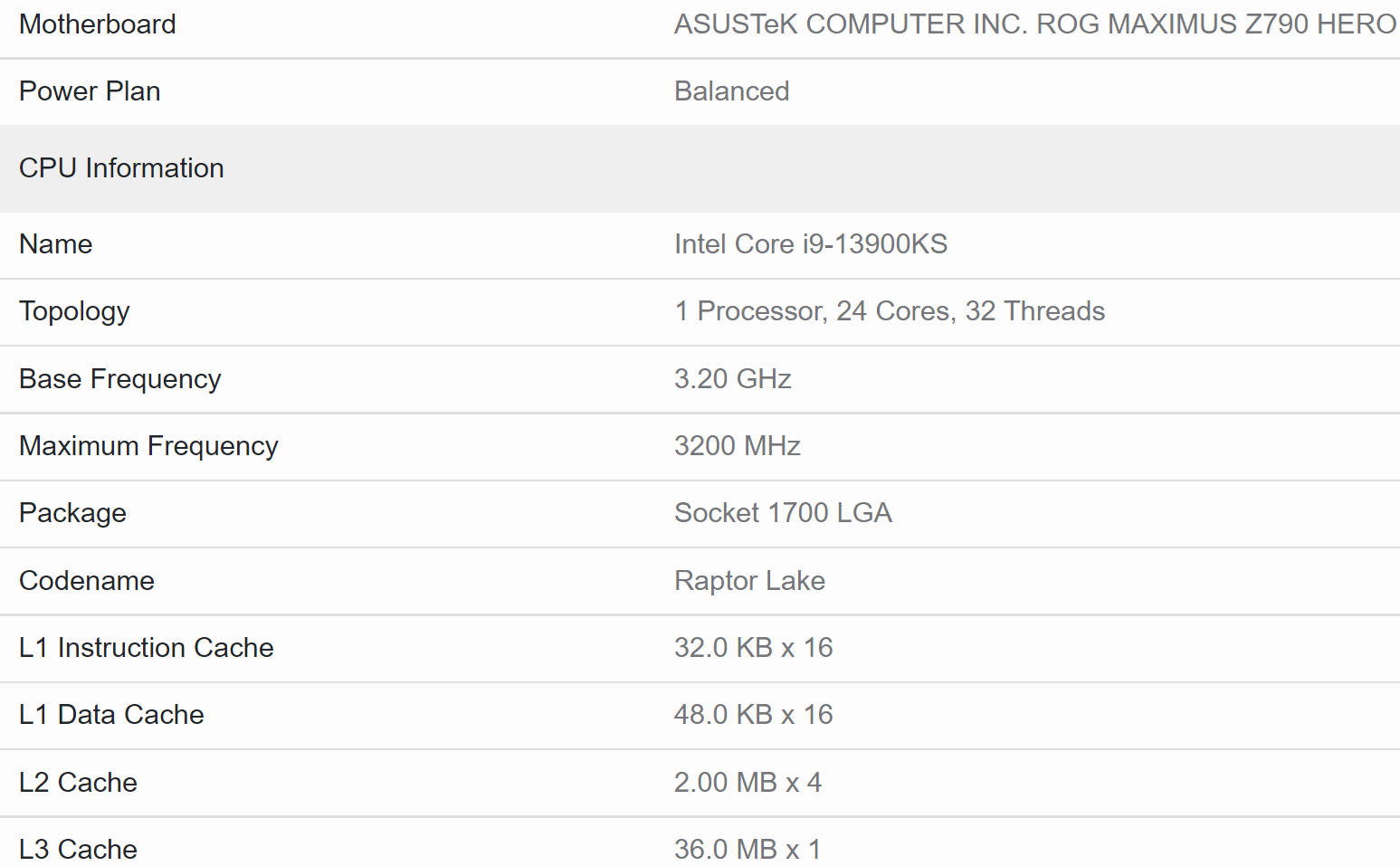1400x866 pixels.
Task: Click the Base Frequency label
Action: (119, 379)
